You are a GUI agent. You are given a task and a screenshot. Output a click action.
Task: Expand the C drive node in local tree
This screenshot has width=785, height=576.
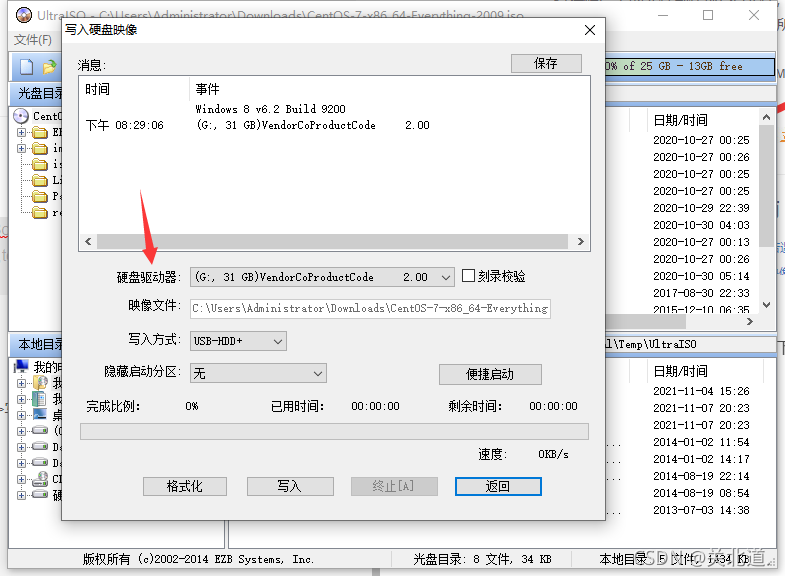click(21, 431)
